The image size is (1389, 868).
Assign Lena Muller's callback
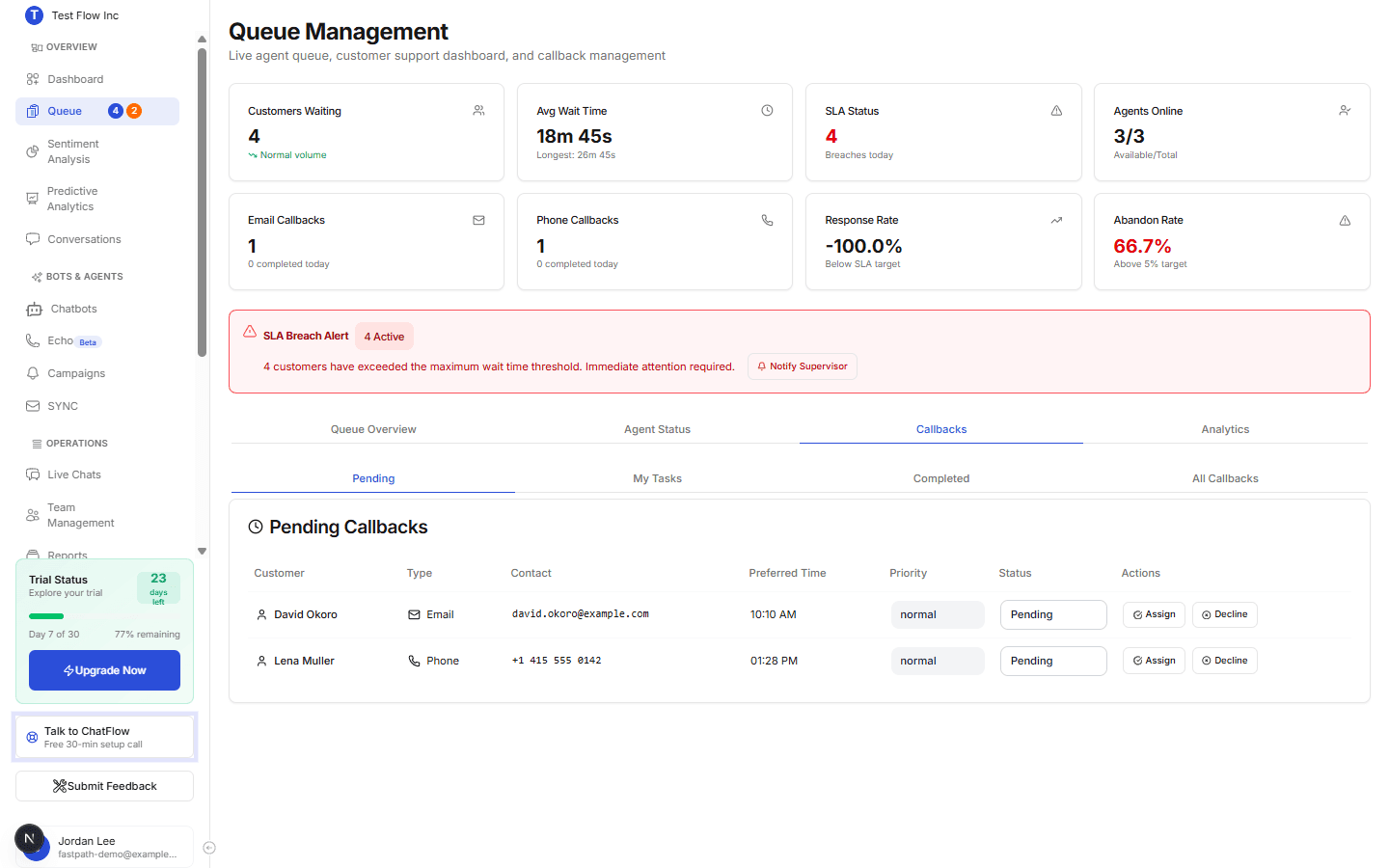pyautogui.click(x=1154, y=661)
